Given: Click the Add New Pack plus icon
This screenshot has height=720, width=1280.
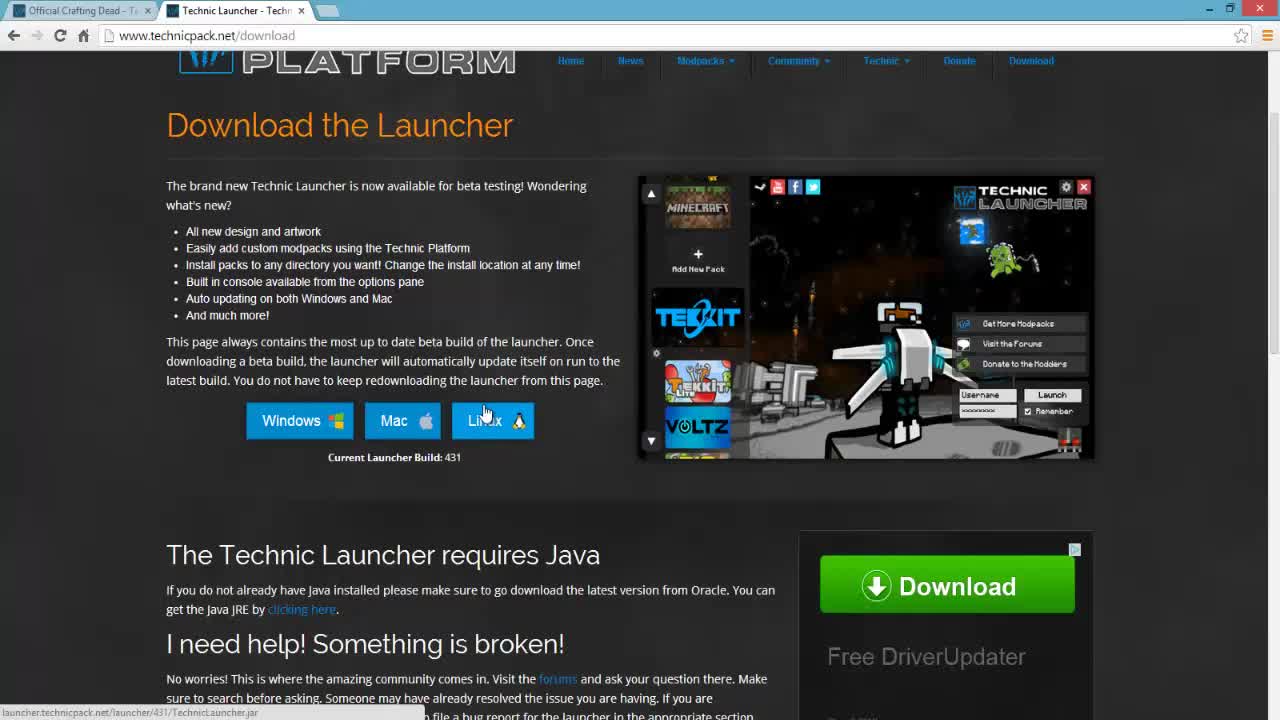Looking at the screenshot, I should click(x=698, y=255).
